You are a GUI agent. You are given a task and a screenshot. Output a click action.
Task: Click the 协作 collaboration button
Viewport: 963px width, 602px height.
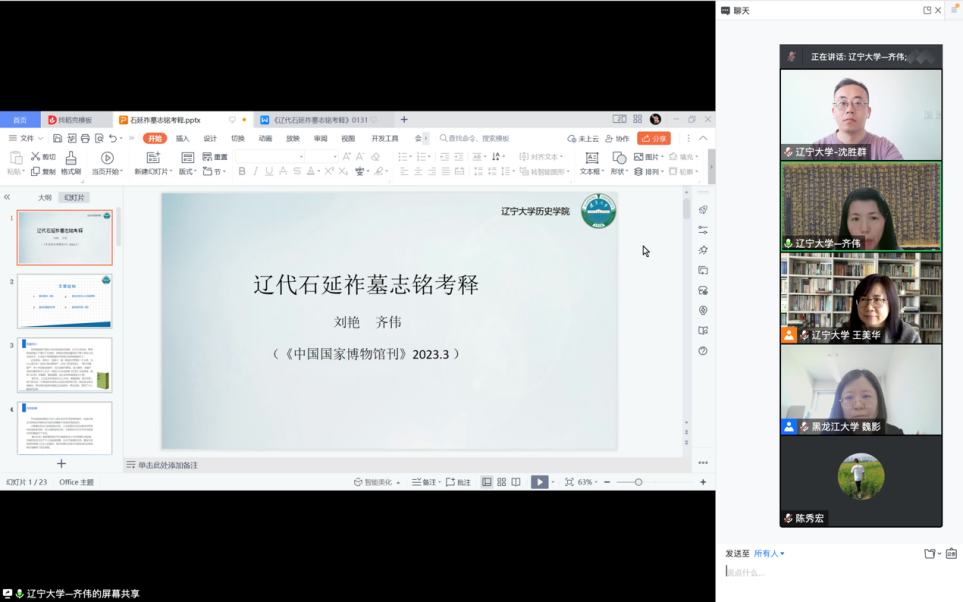(618, 139)
